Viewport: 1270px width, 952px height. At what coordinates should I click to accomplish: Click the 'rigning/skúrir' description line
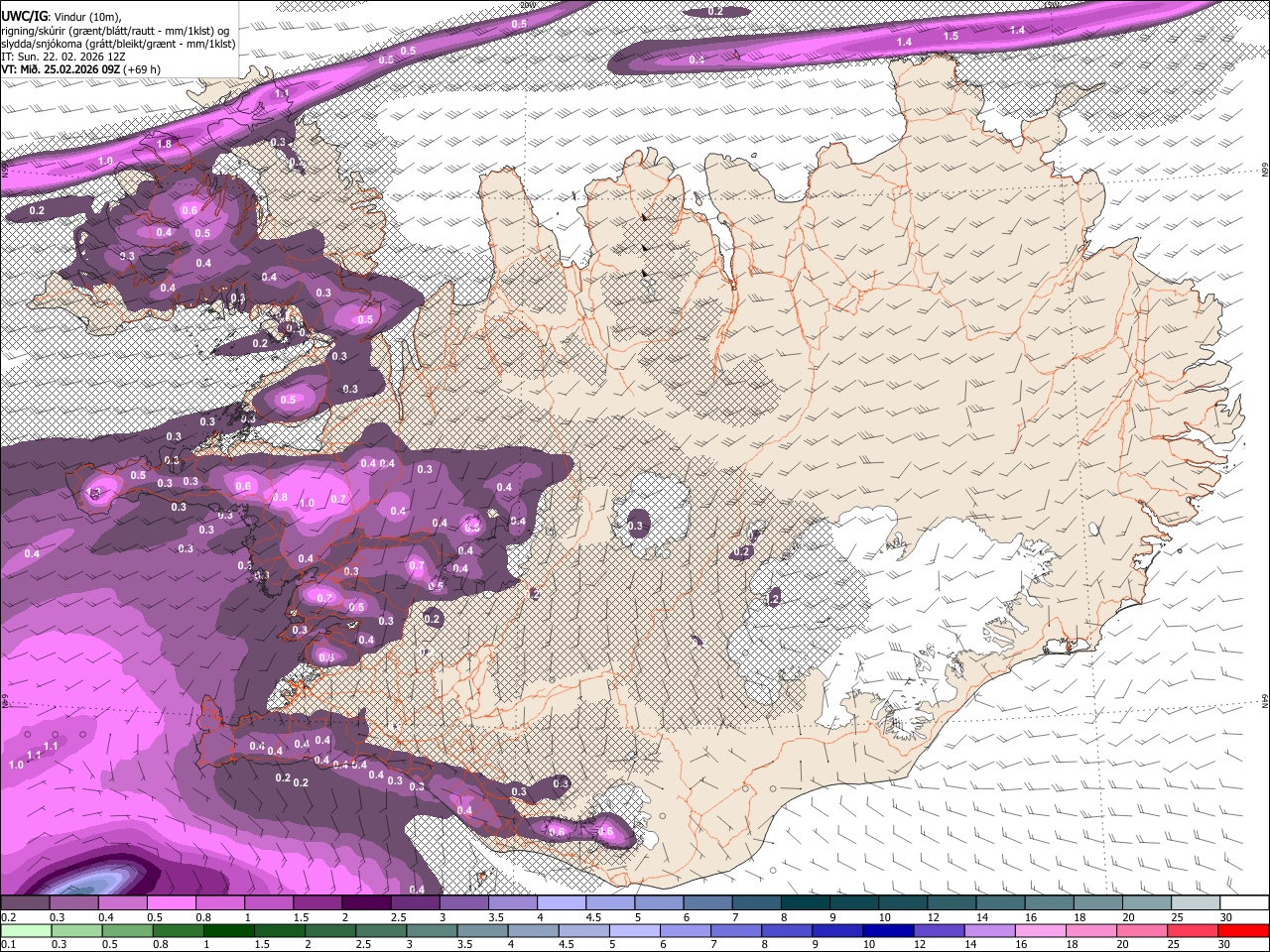pyautogui.click(x=114, y=31)
